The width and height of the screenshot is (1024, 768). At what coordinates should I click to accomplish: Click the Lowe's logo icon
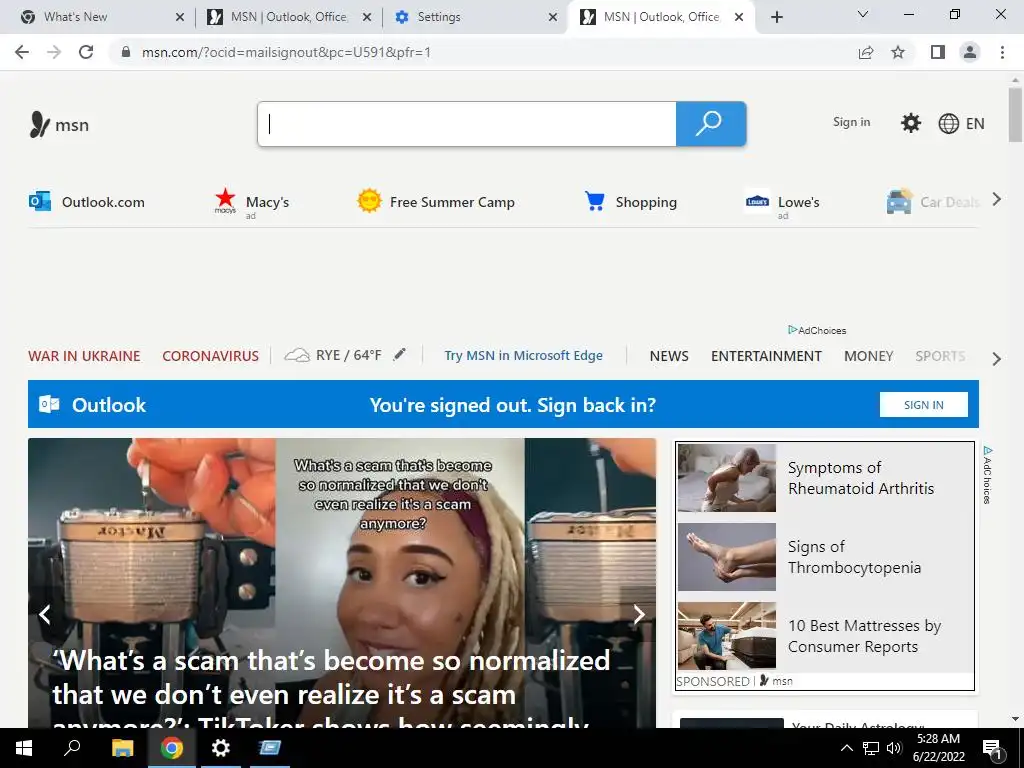pyautogui.click(x=757, y=202)
